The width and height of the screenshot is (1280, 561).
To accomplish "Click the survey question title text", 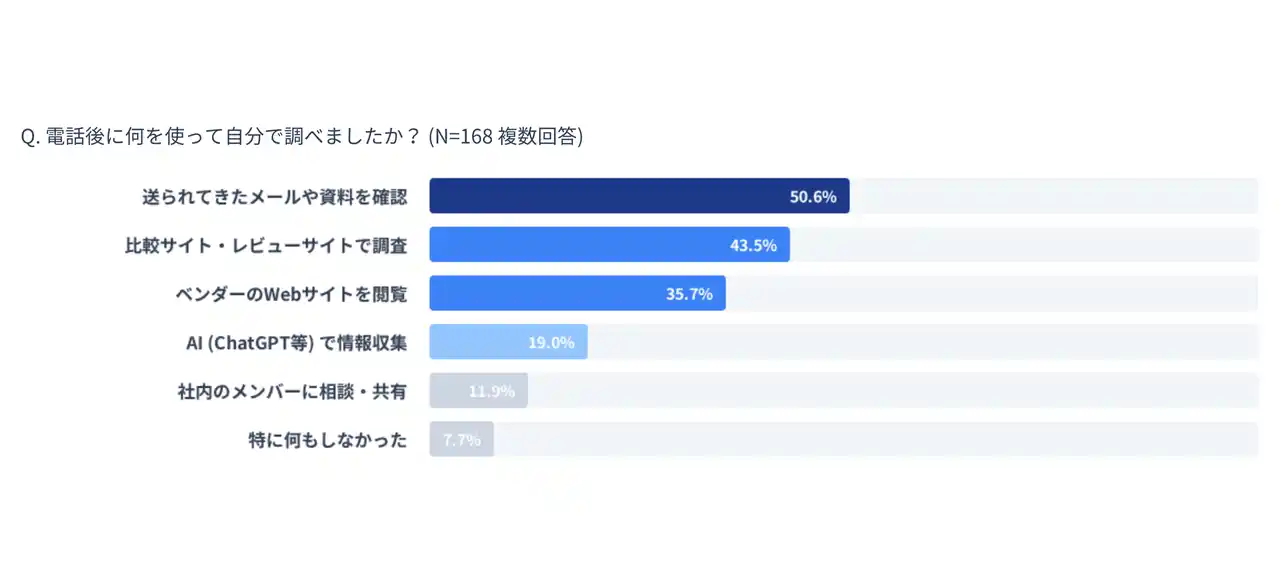I will point(220,137).
